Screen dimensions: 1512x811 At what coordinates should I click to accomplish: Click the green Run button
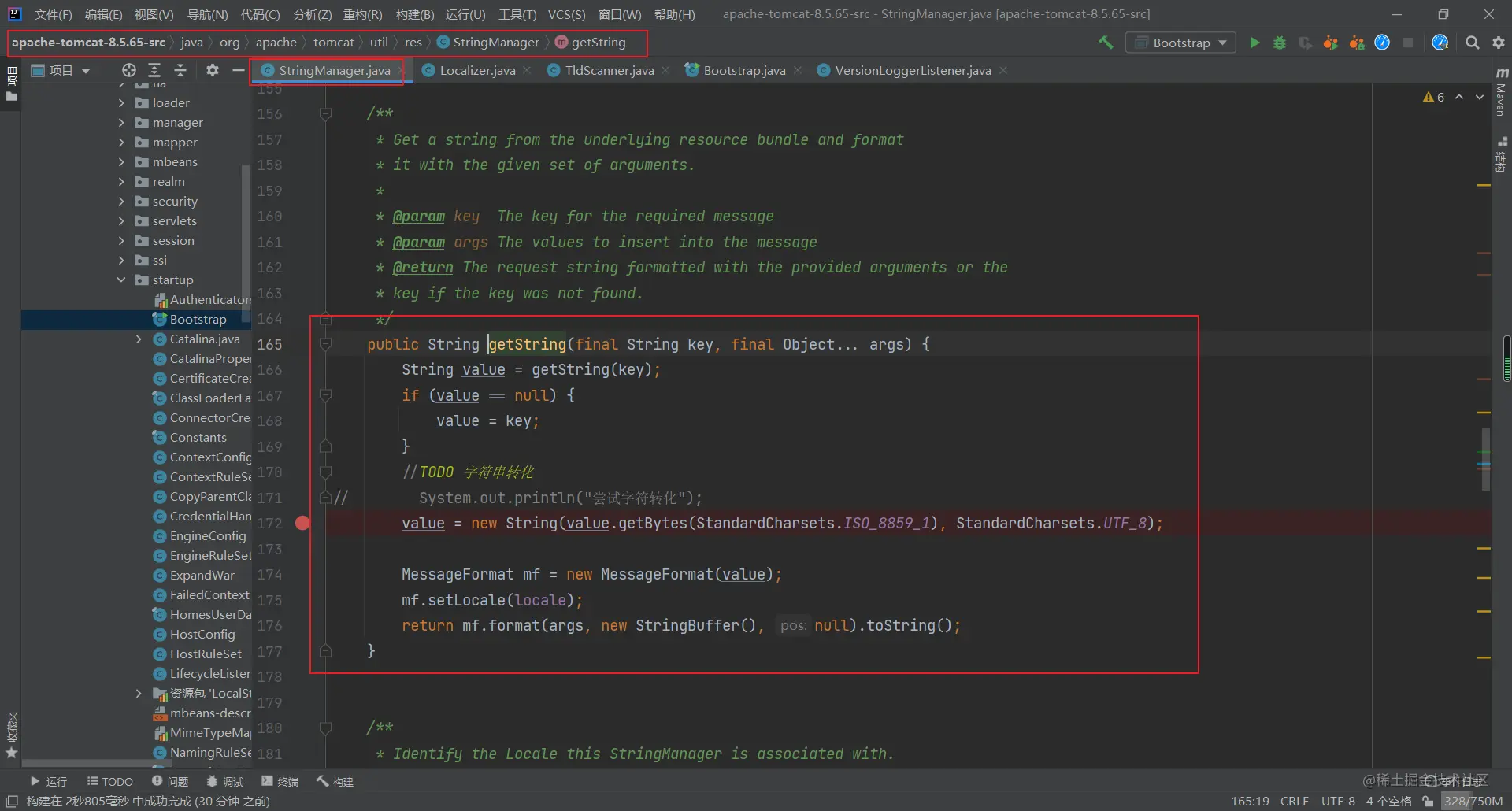(x=1254, y=43)
